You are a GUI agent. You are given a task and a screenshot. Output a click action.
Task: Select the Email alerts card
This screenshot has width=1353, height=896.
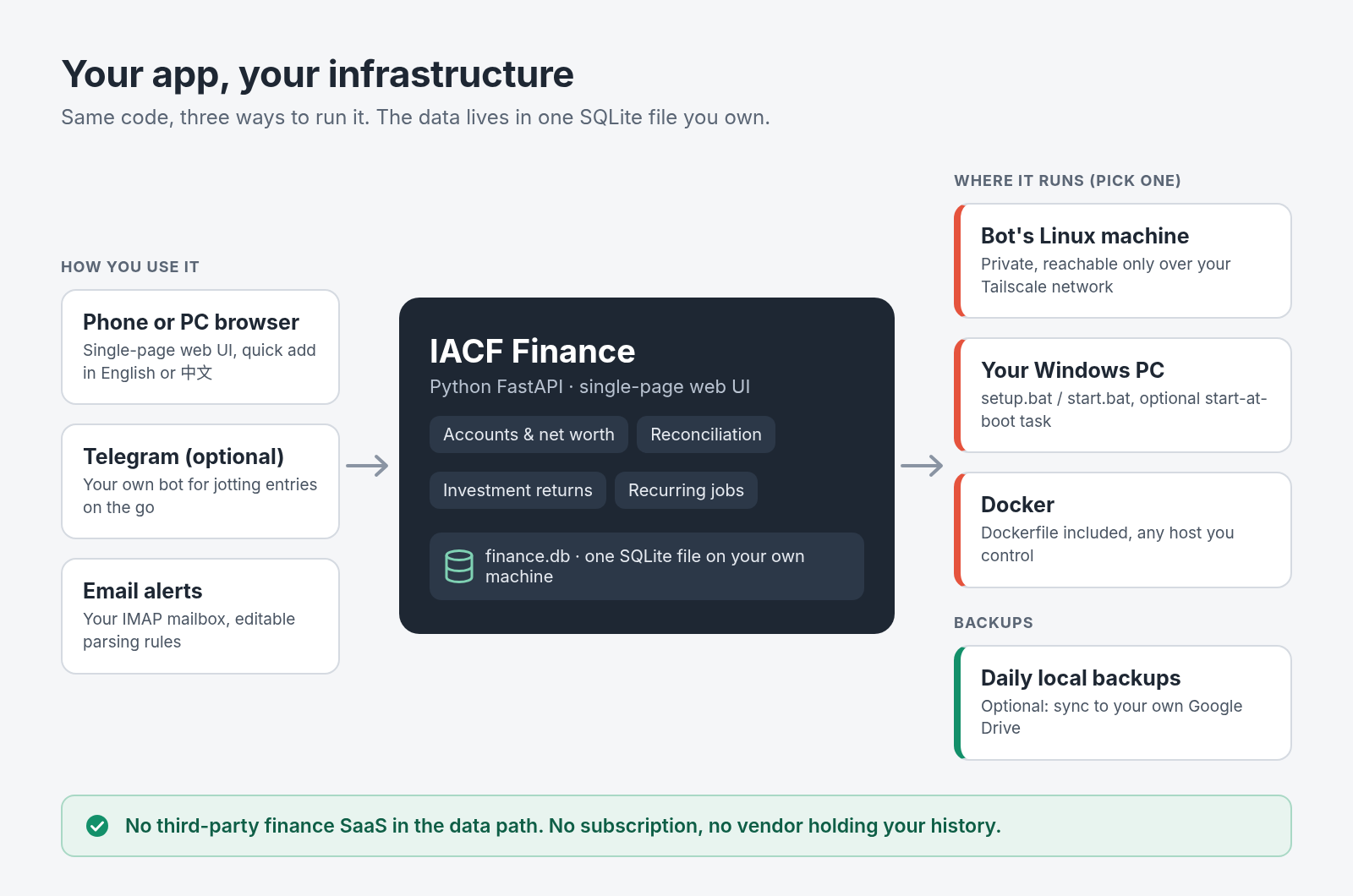(x=200, y=616)
